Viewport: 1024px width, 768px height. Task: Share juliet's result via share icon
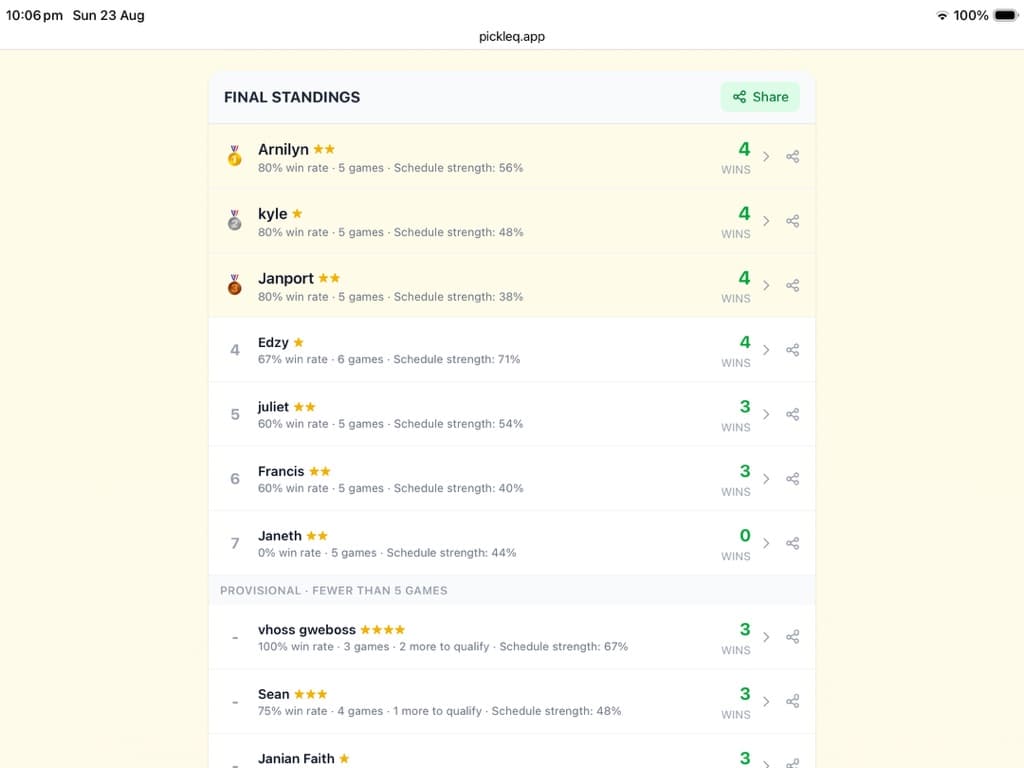[x=792, y=415]
